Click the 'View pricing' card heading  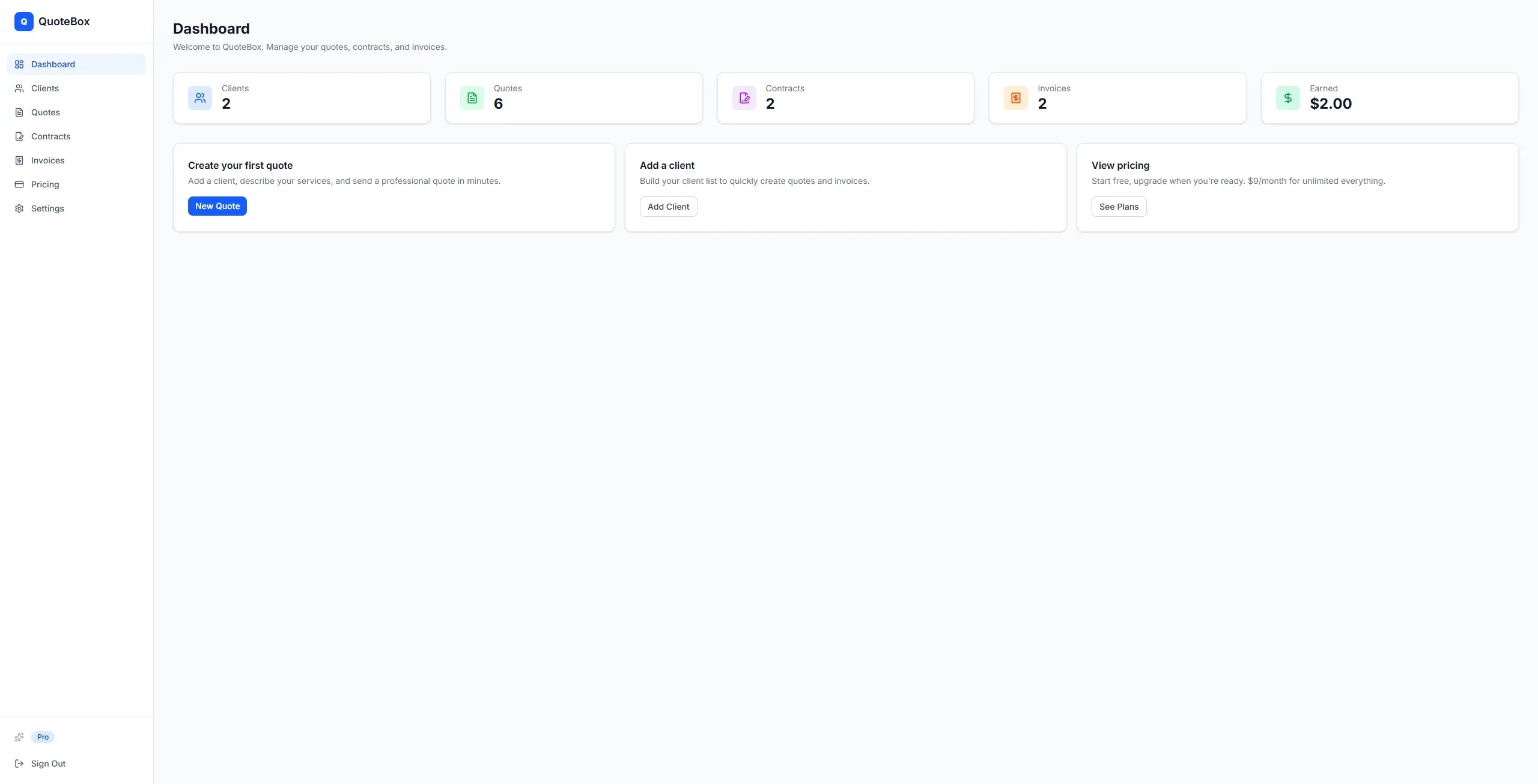pos(1120,165)
